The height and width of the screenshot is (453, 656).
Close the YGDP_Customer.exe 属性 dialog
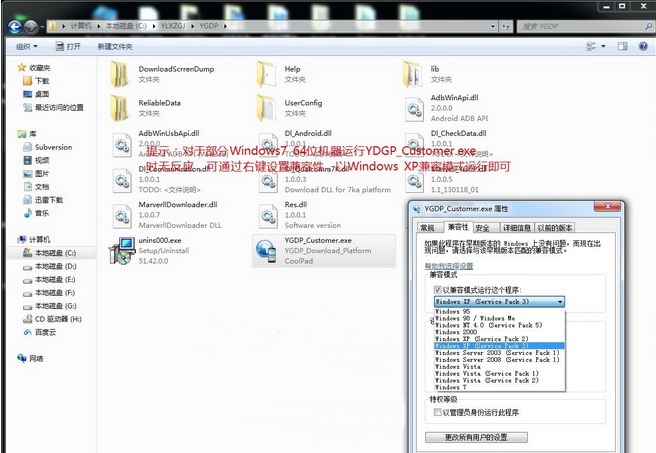pos(607,206)
